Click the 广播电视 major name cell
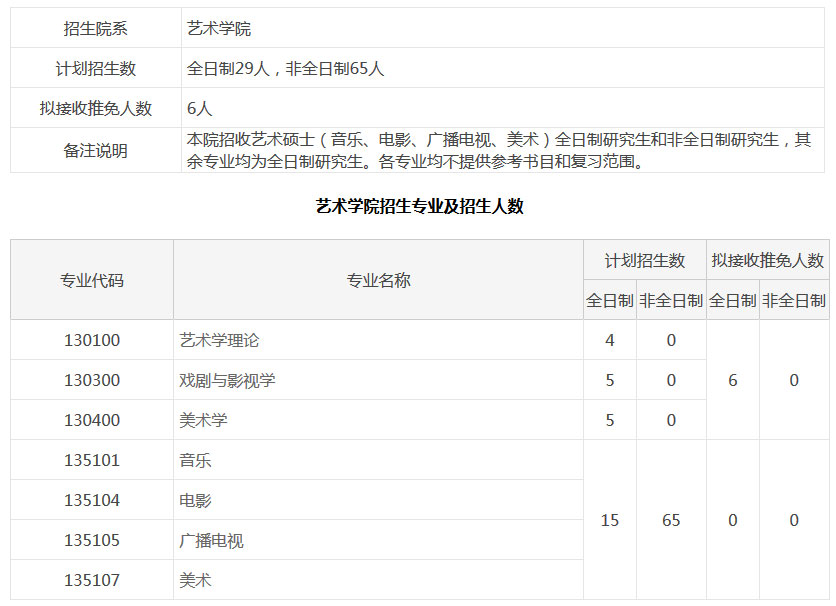Viewport: 836px width, 606px height. click(211, 540)
